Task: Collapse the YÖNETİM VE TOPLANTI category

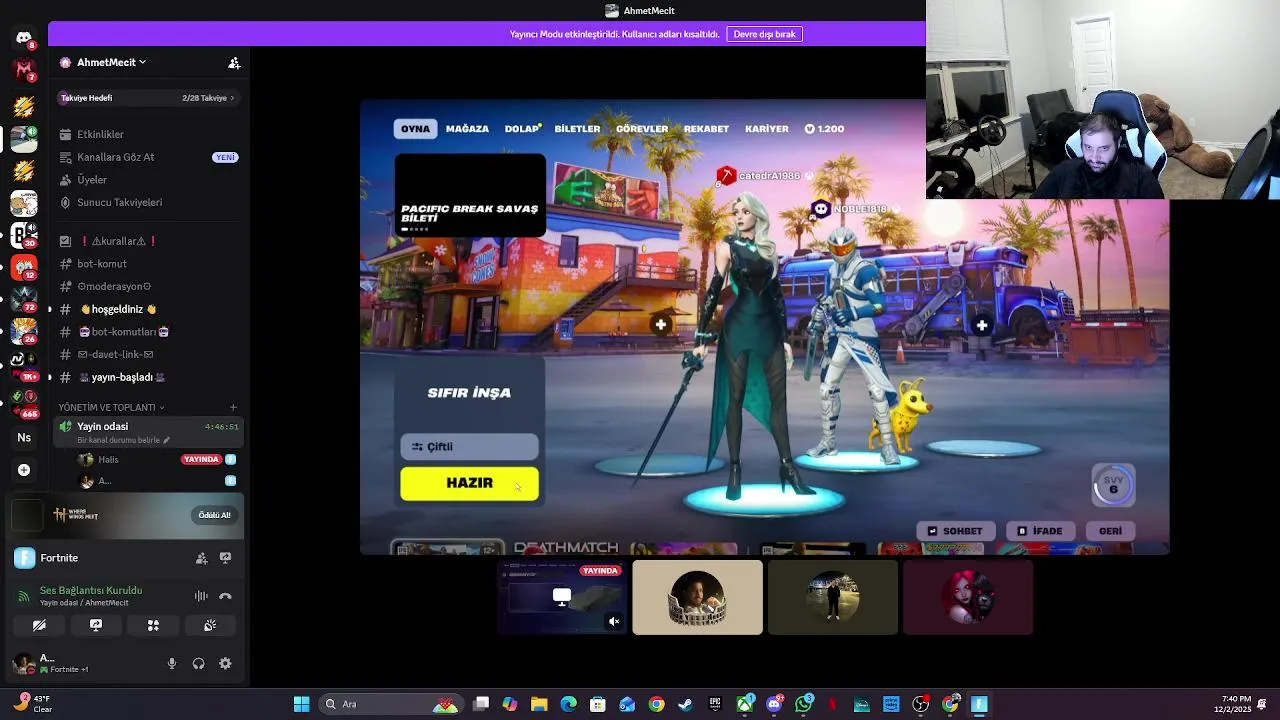Action: (111, 407)
